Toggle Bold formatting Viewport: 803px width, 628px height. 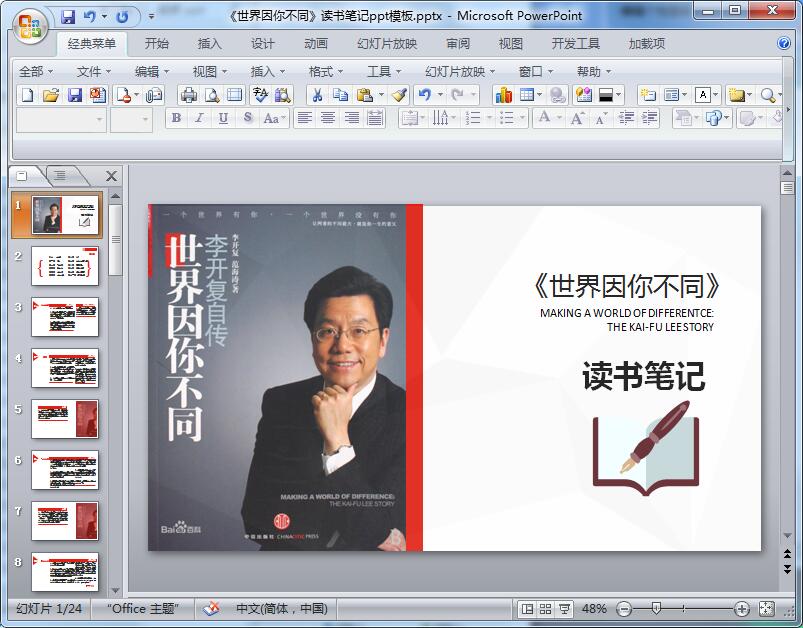[176, 118]
